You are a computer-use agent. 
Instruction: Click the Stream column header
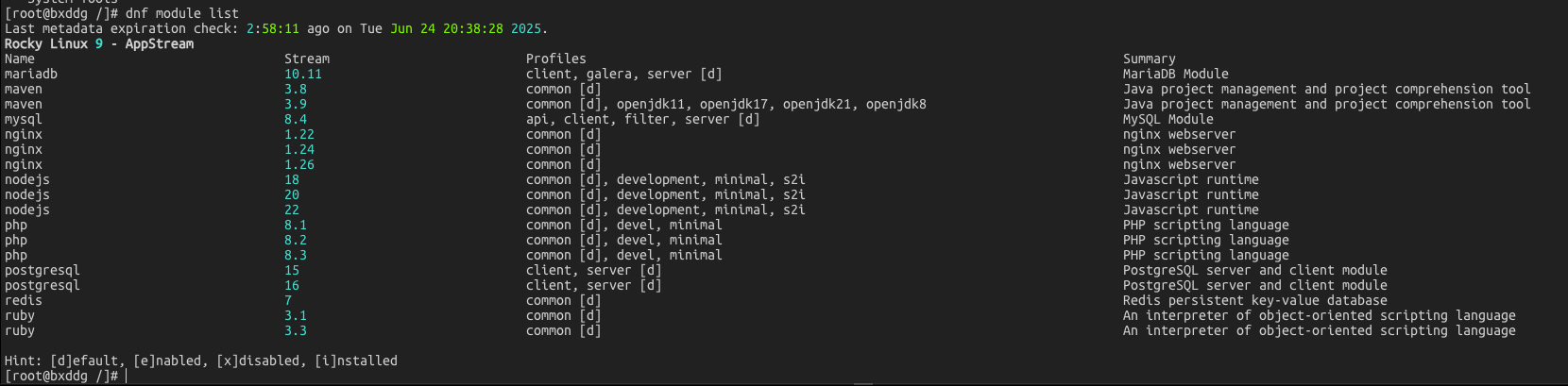click(x=307, y=59)
